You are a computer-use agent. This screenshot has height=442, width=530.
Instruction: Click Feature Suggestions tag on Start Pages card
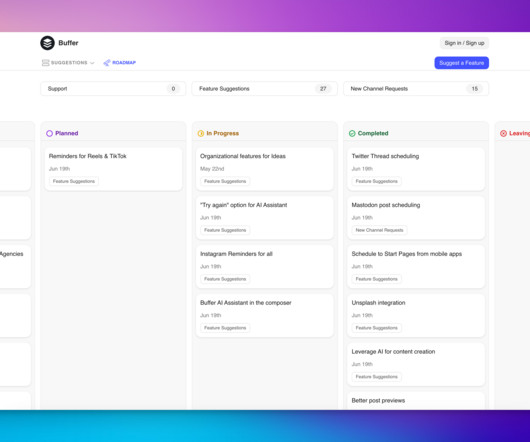[x=377, y=279]
